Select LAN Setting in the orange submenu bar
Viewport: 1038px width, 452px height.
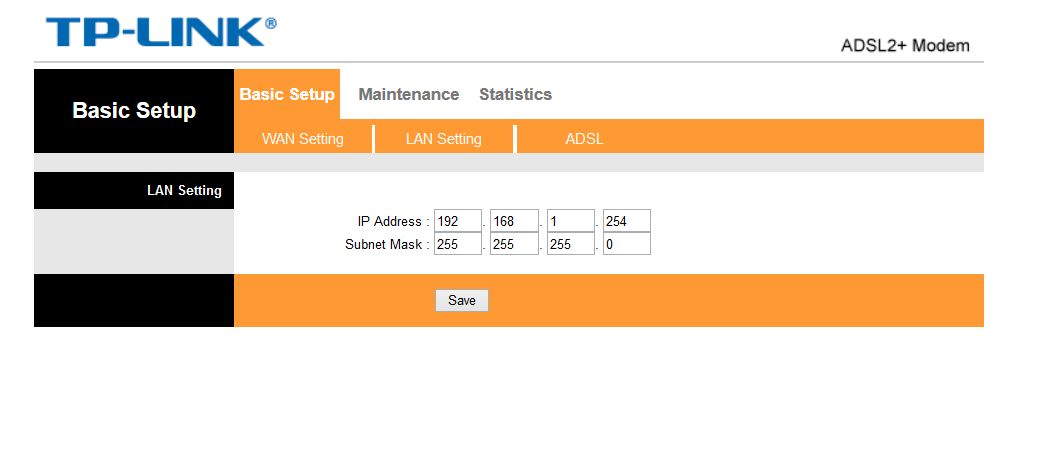pyautogui.click(x=443, y=139)
